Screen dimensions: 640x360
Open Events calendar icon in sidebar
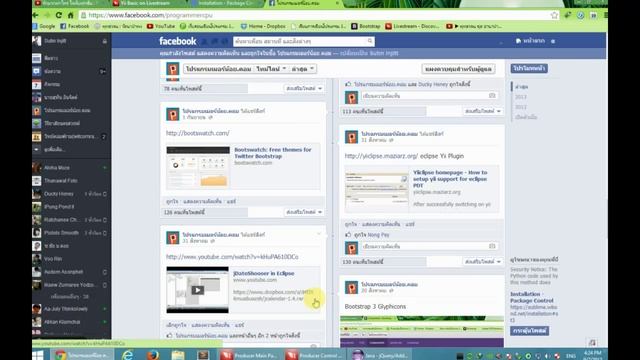(37, 84)
